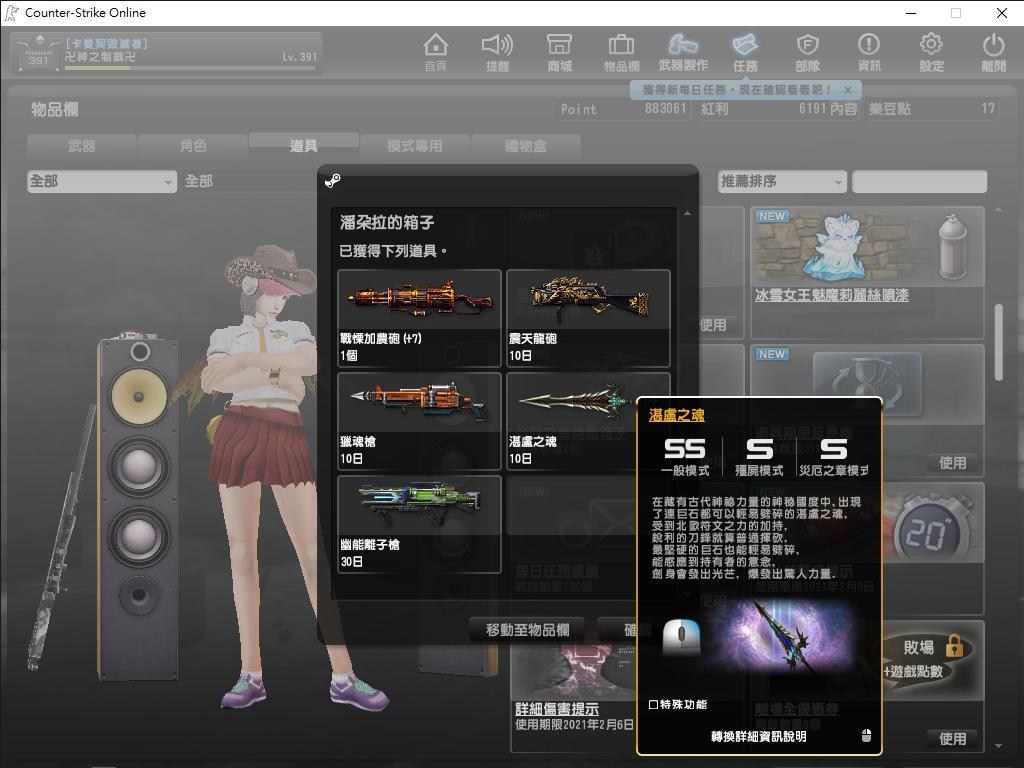
Task: Open the 首頁 home icon
Action: pos(436,52)
